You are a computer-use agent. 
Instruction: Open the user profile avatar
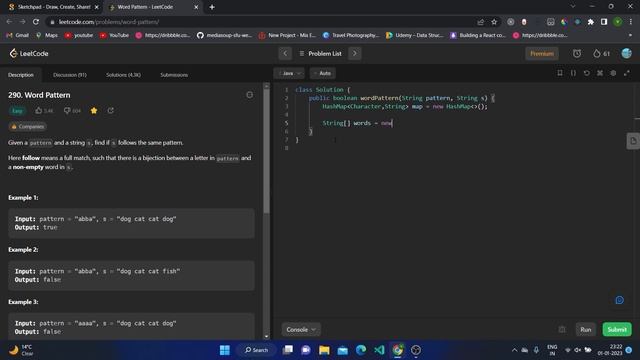627,53
